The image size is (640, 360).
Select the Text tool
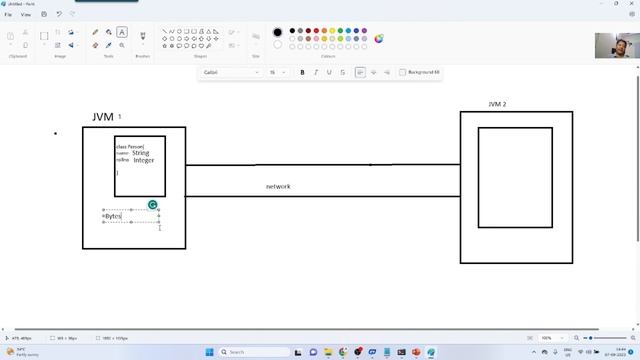pyautogui.click(x=122, y=32)
